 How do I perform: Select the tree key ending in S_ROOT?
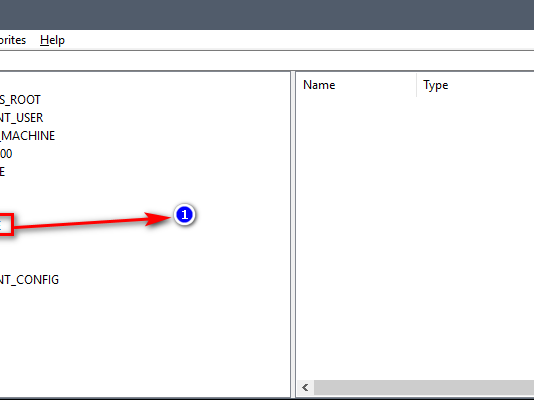coord(20,100)
